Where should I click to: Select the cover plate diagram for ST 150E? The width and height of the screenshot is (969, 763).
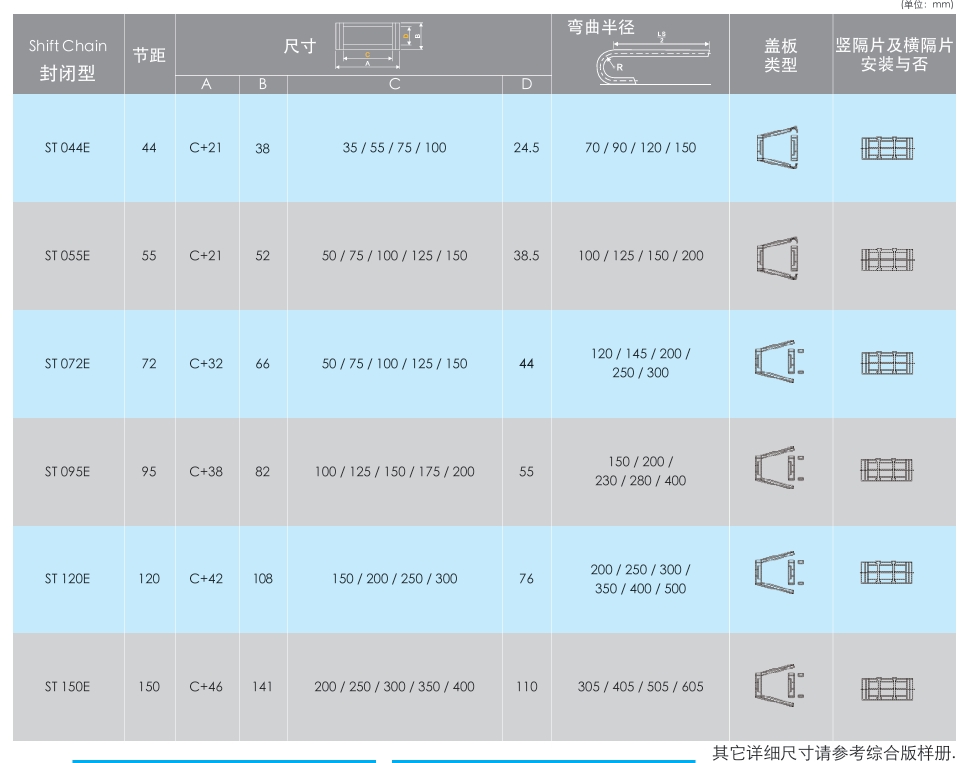pos(779,685)
